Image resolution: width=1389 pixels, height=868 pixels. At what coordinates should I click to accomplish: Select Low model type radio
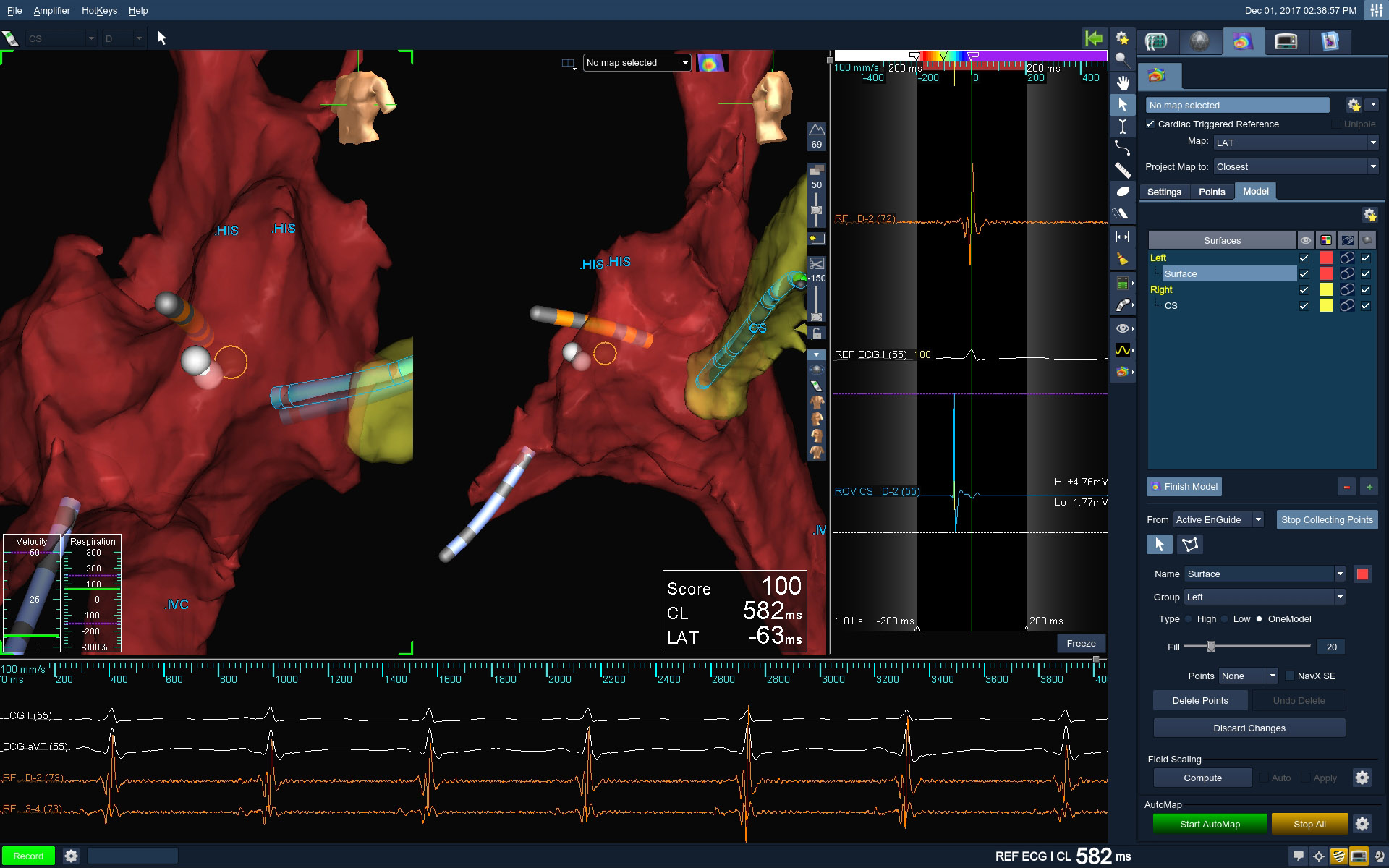tap(1224, 619)
